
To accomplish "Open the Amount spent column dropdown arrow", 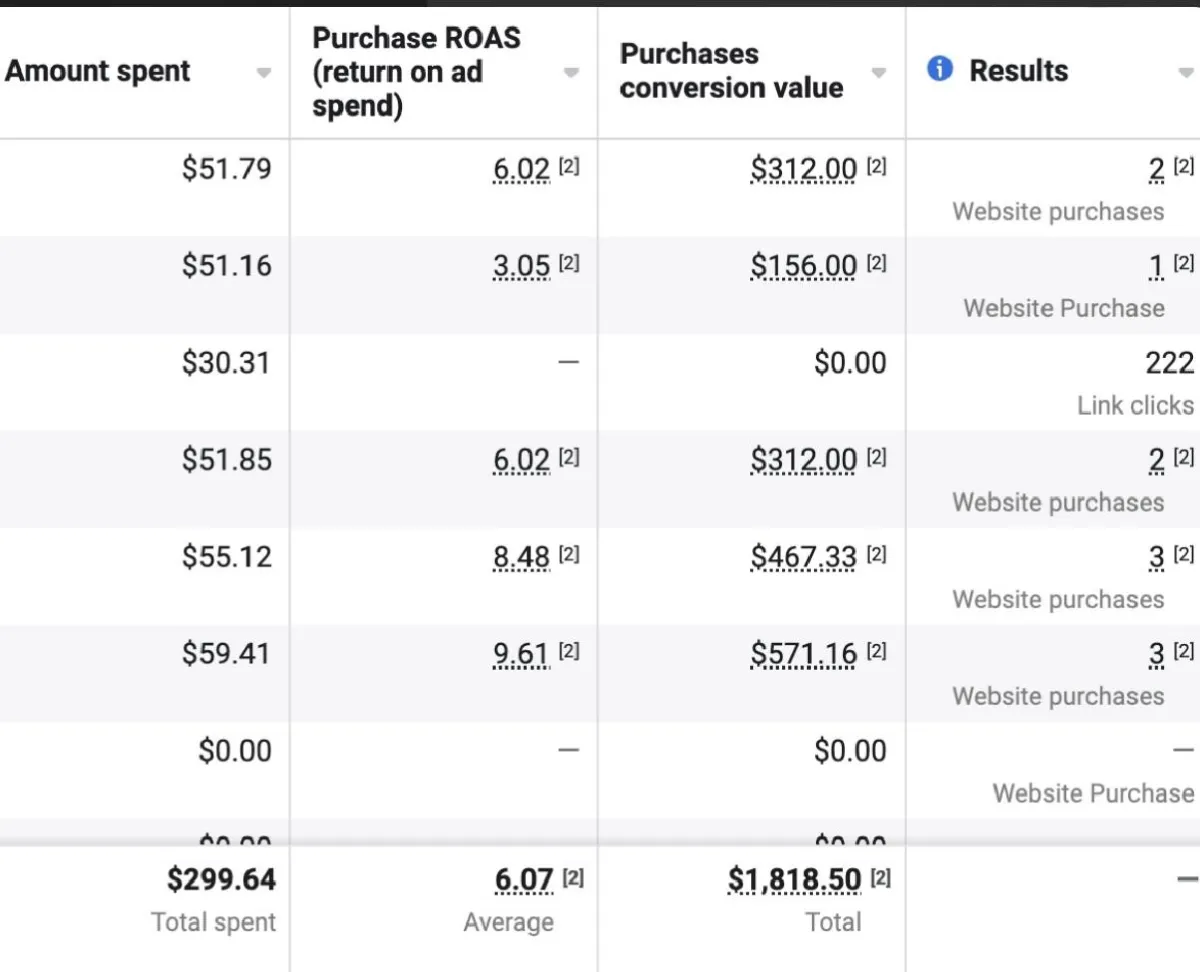I will pyautogui.click(x=263, y=73).
